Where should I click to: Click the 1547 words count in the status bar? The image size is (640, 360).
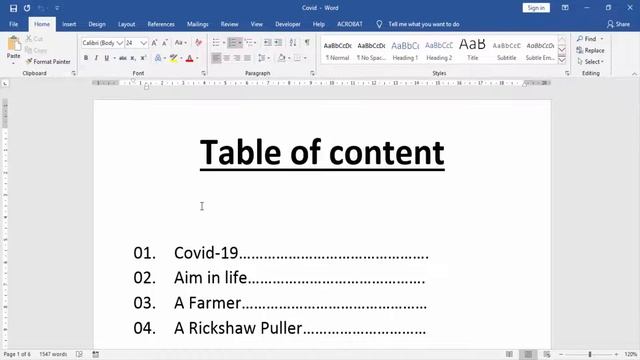[53, 354]
